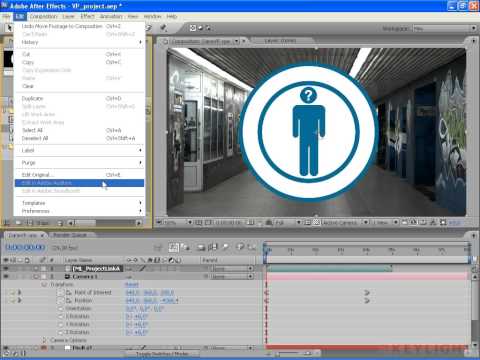Click the Motion Blur timeline icon
The image size is (480, 360).
click(x=225, y=247)
